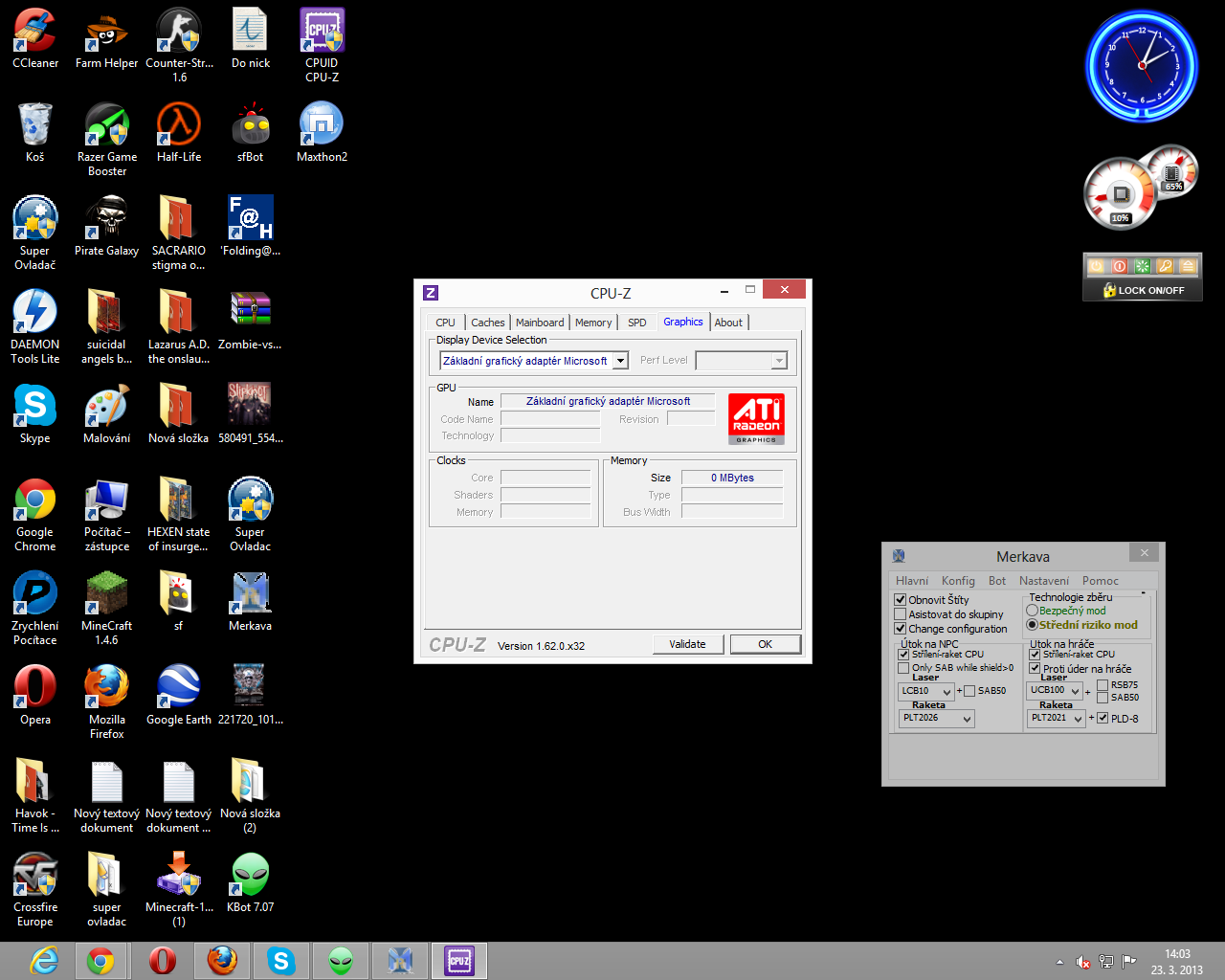This screenshot has height=980, width=1225.
Task: Uncheck the Obnovit Štíty checkbox
Action: click(901, 600)
